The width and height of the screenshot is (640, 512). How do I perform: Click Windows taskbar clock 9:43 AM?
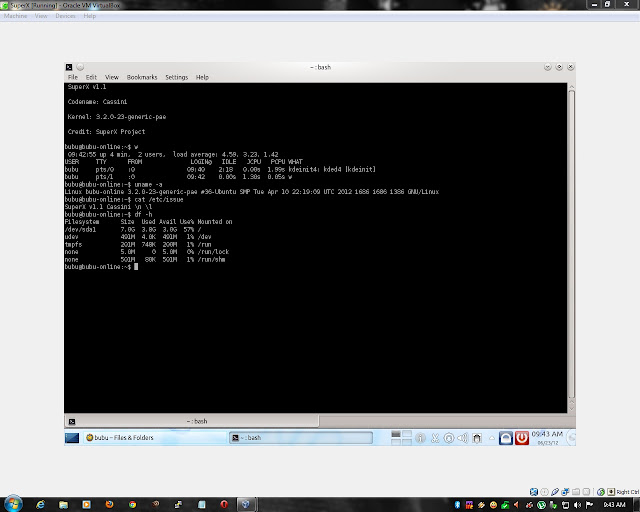614,505
